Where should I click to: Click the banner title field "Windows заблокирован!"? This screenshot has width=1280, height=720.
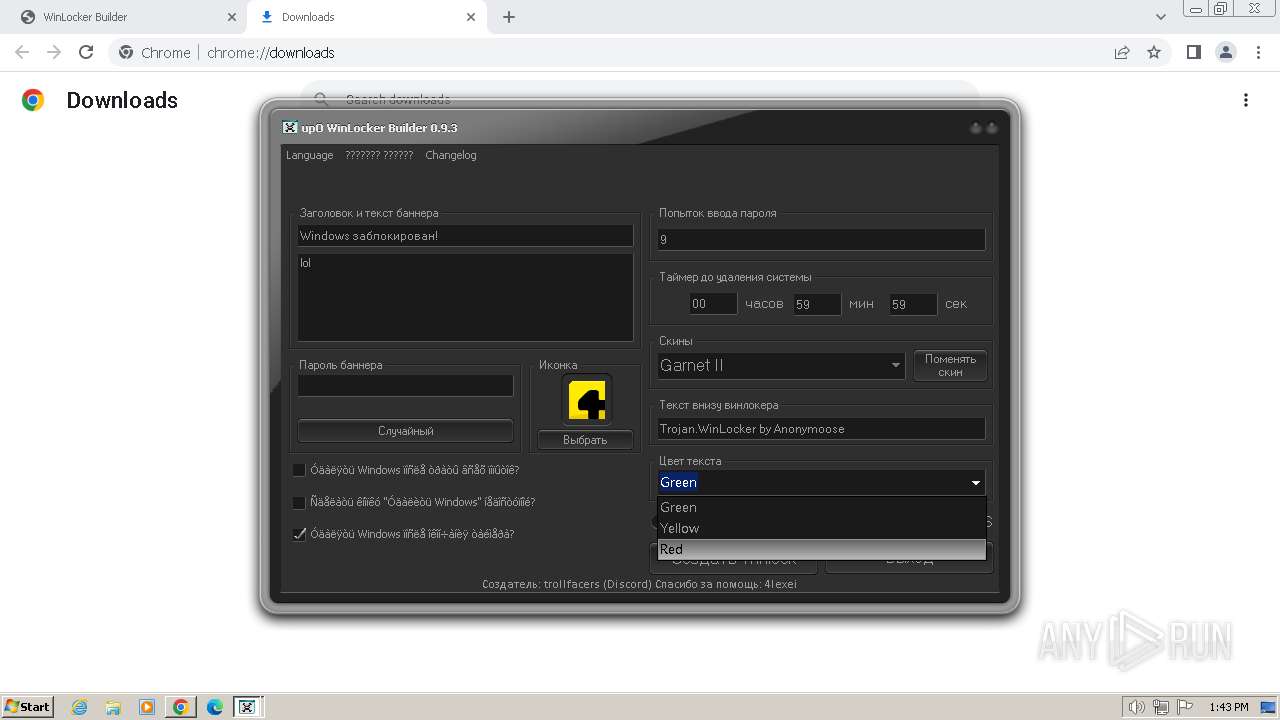(x=465, y=236)
